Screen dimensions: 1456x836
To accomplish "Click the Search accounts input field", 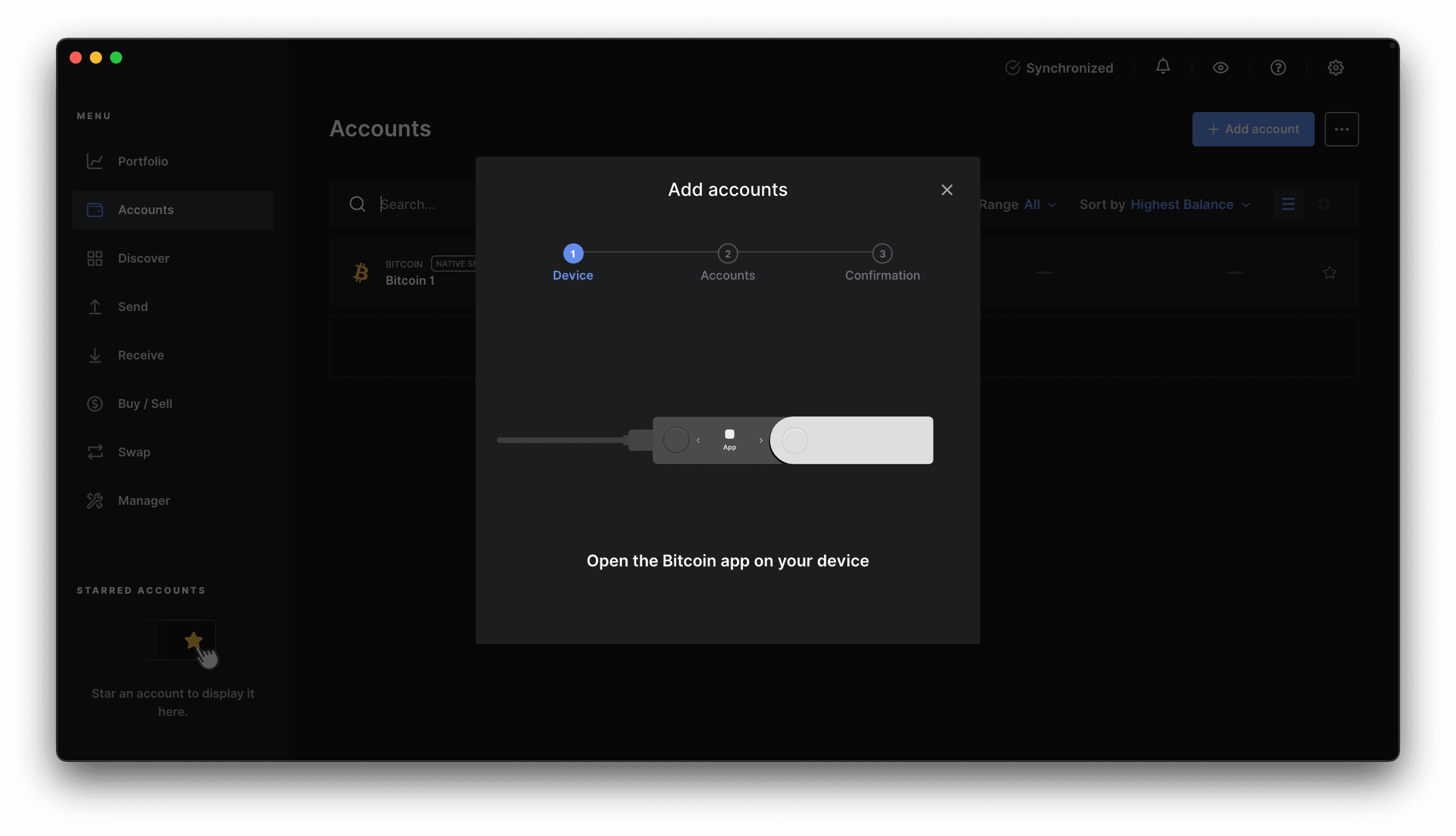I will pyautogui.click(x=407, y=204).
